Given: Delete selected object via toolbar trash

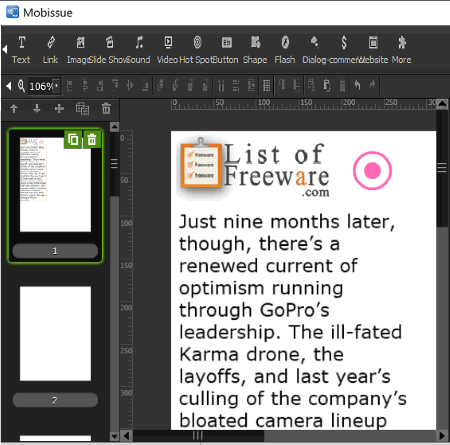Looking at the screenshot, I should (342, 85).
